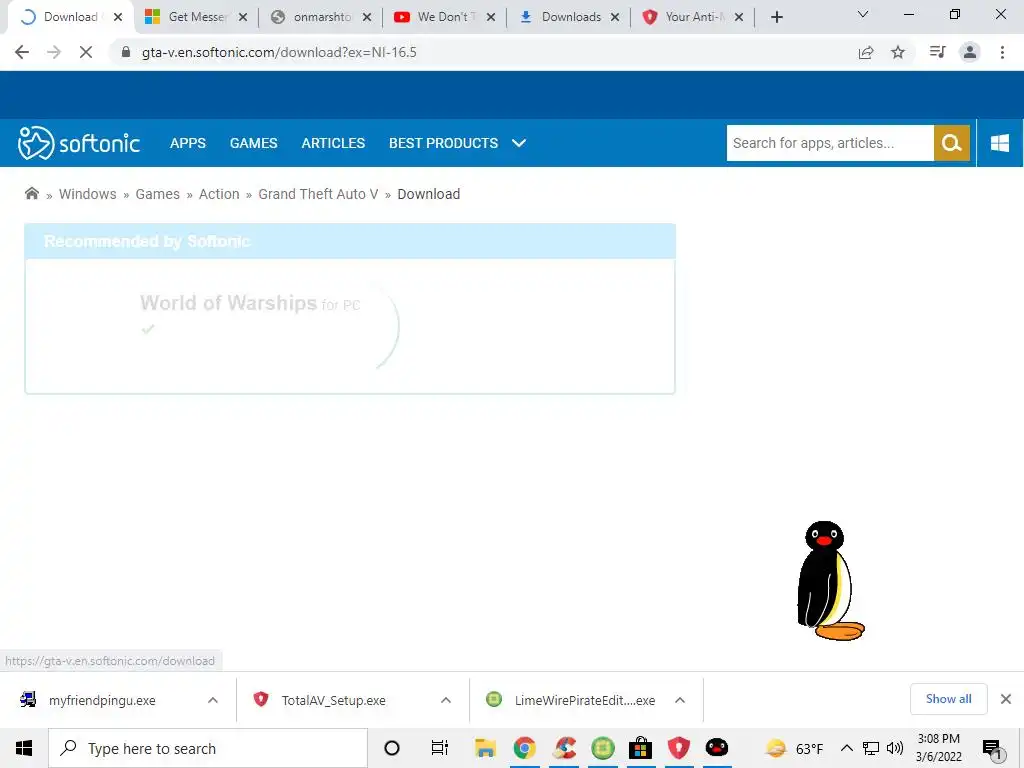Open a new browser tab

pyautogui.click(x=776, y=17)
